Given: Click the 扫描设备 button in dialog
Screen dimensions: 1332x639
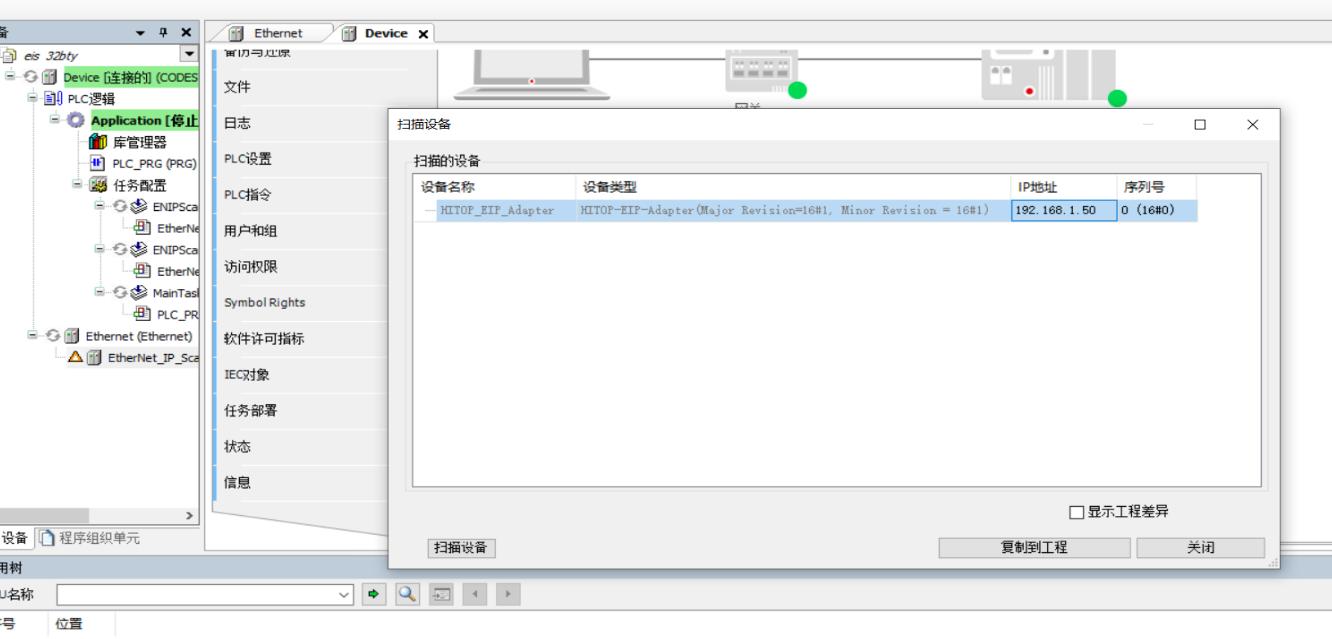Looking at the screenshot, I should click(x=461, y=547).
